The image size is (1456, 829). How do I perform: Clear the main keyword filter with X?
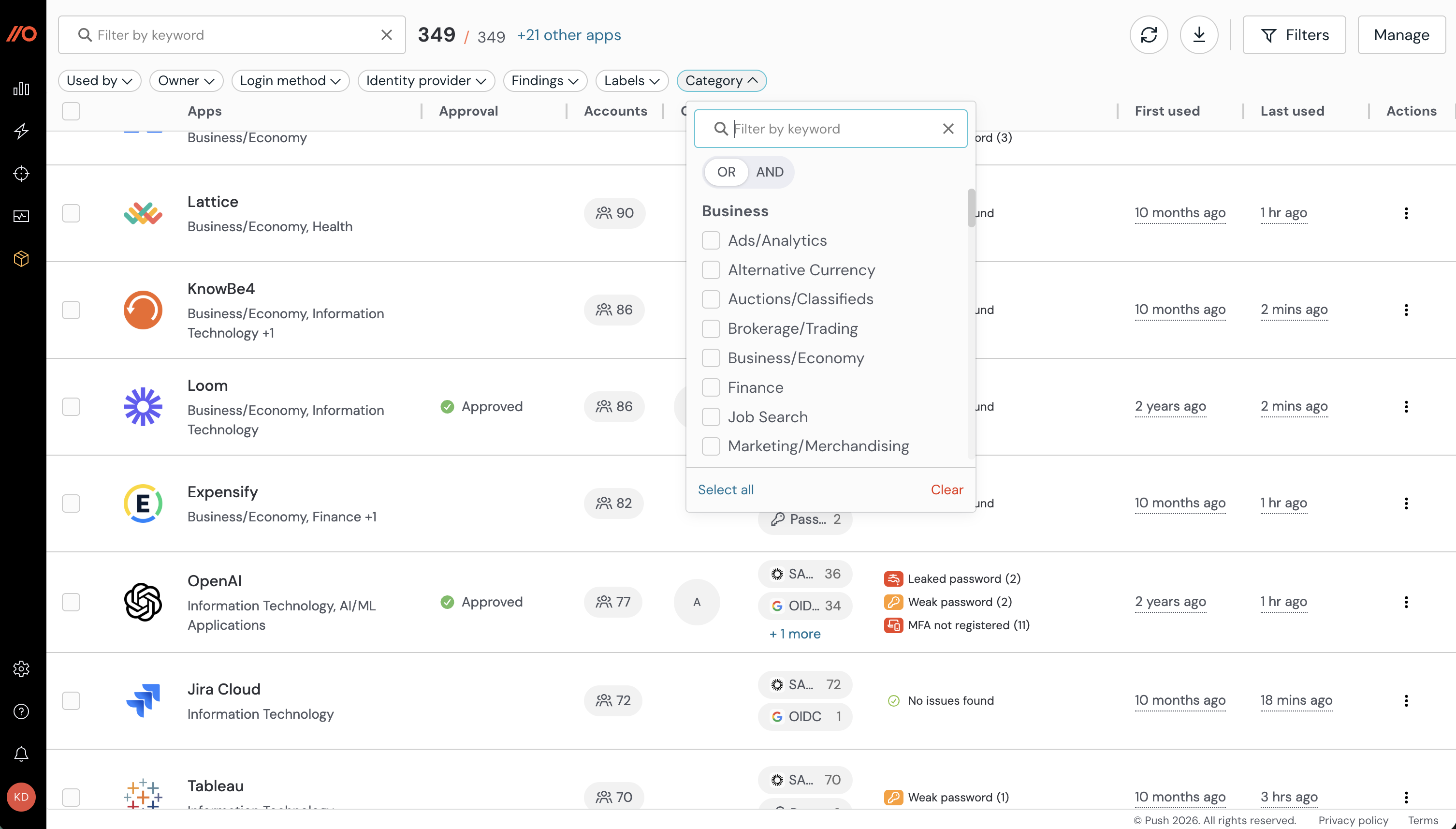386,35
